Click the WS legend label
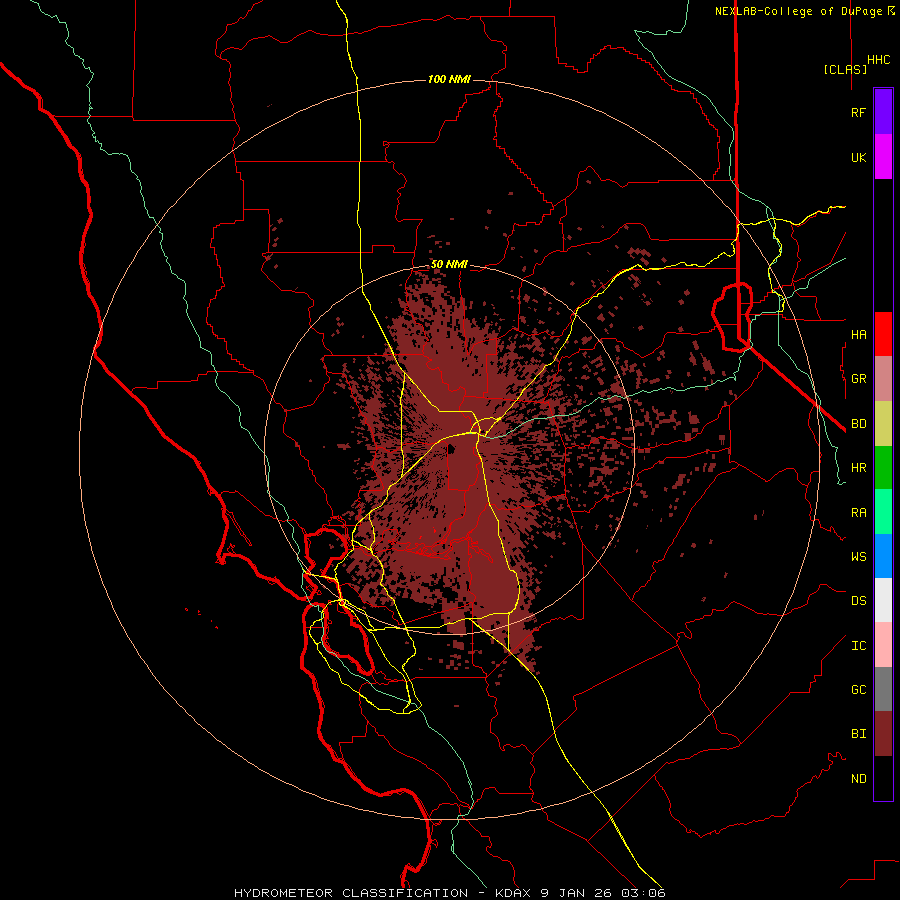This screenshot has width=900, height=900. pyautogui.click(x=858, y=556)
